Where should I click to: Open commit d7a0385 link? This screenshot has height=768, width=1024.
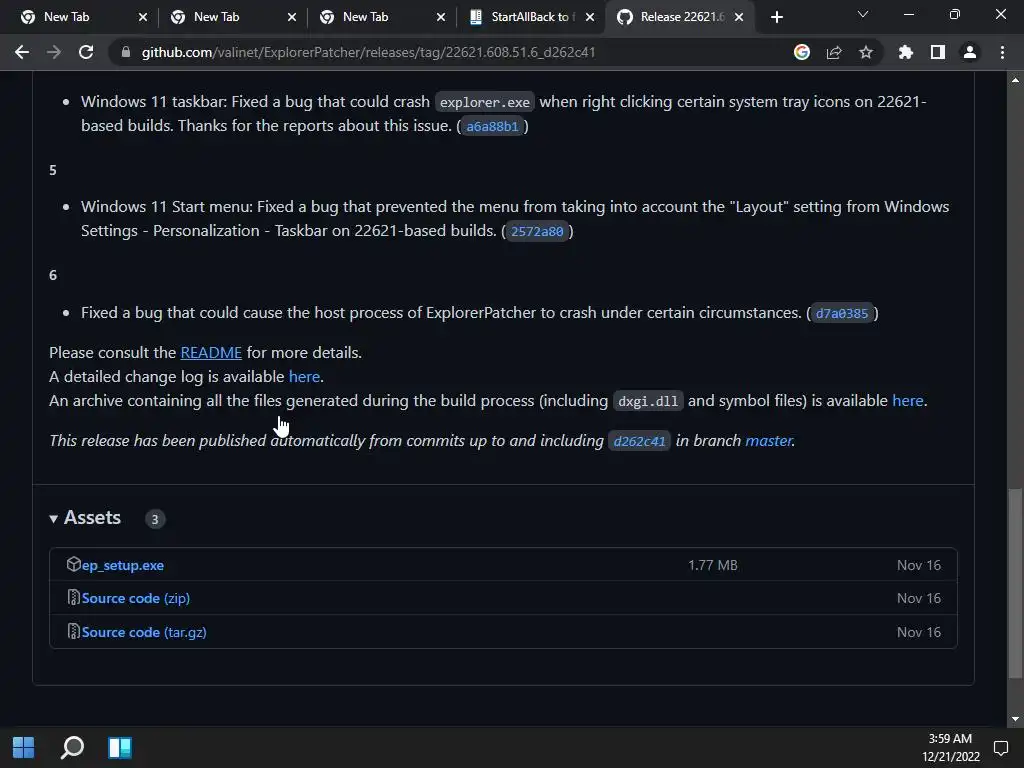coord(842,313)
